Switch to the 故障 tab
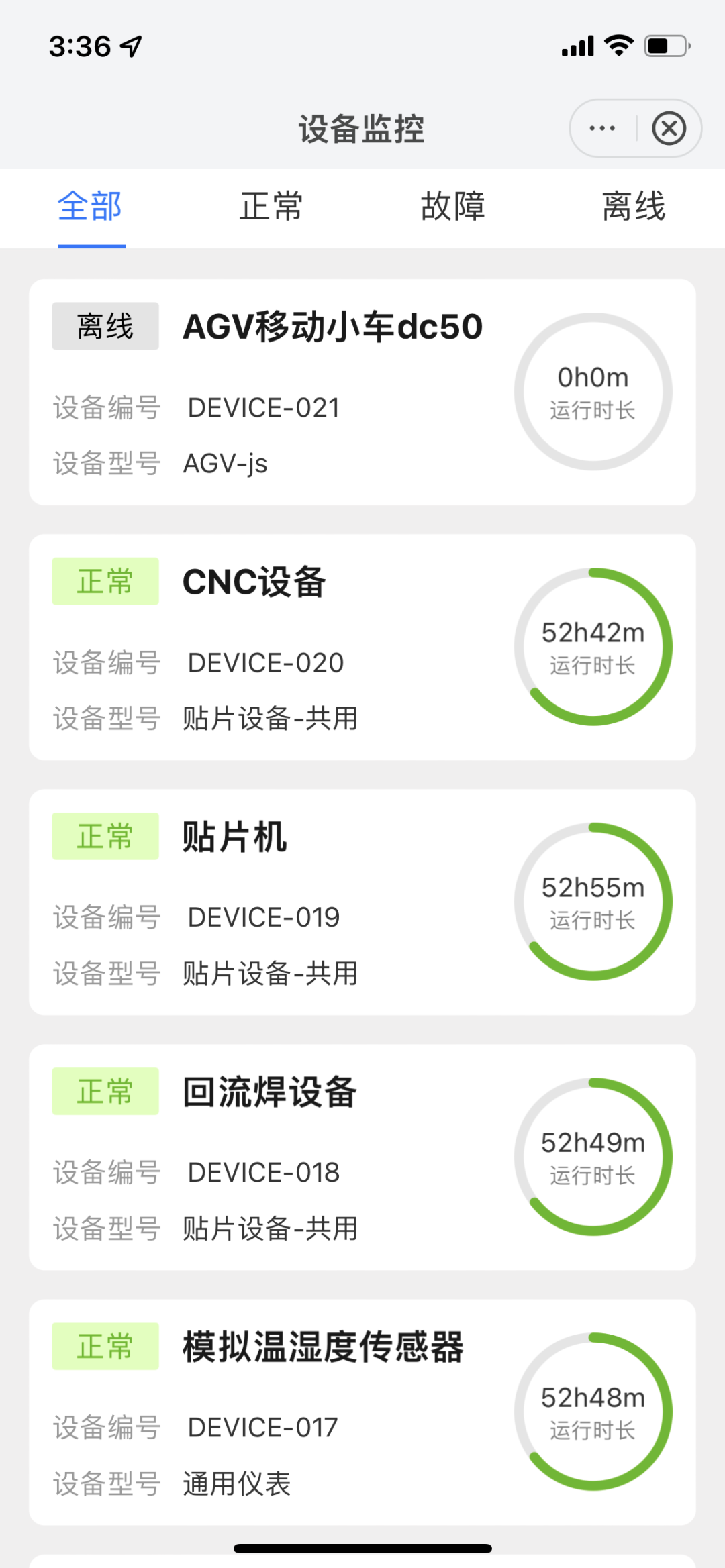Image resolution: width=725 pixels, height=1568 pixels. 452,206
